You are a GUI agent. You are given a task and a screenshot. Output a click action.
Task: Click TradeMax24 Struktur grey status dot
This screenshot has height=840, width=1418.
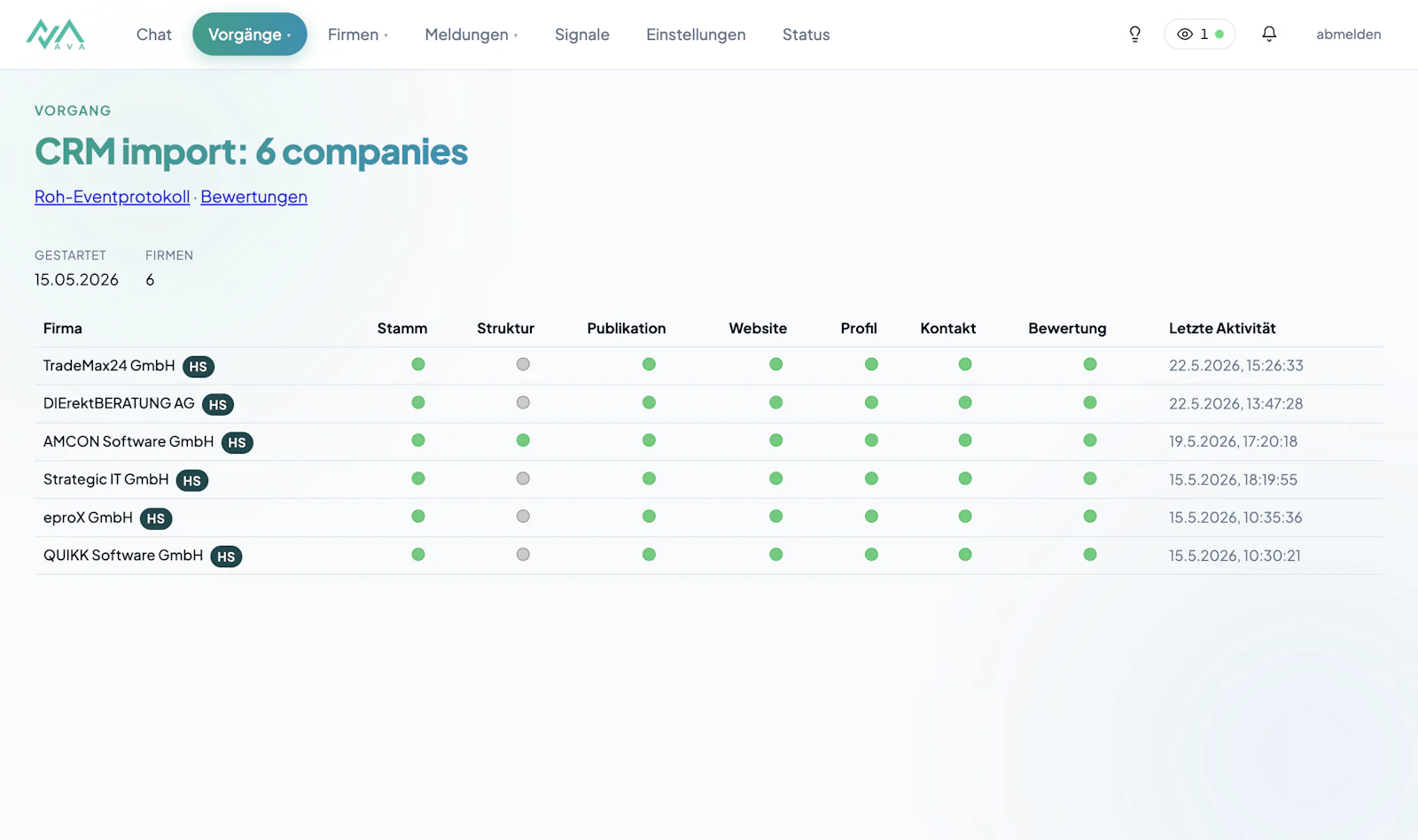pos(523,364)
